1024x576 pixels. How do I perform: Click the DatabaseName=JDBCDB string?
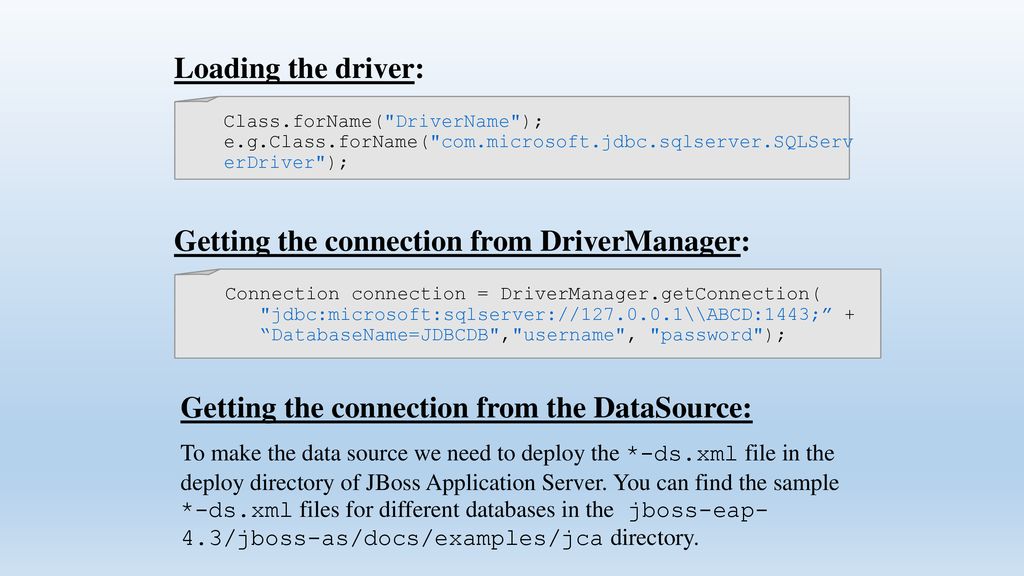379,336
